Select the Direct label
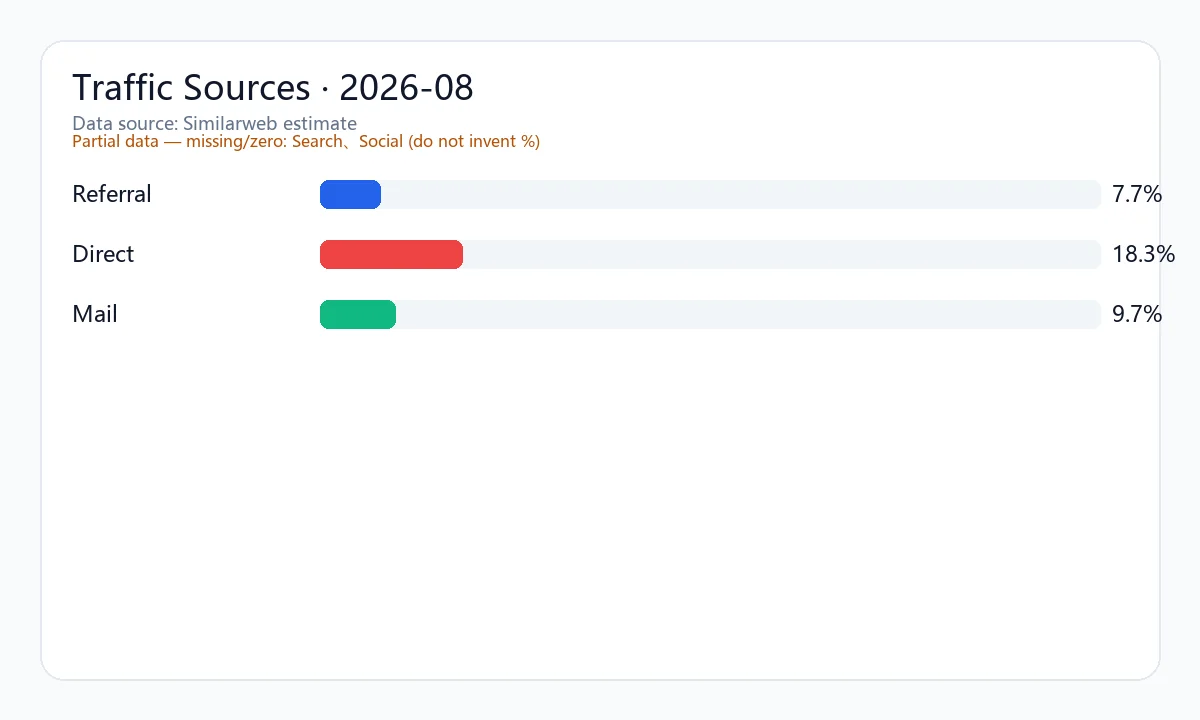The width and height of the screenshot is (1200, 720). click(x=103, y=254)
